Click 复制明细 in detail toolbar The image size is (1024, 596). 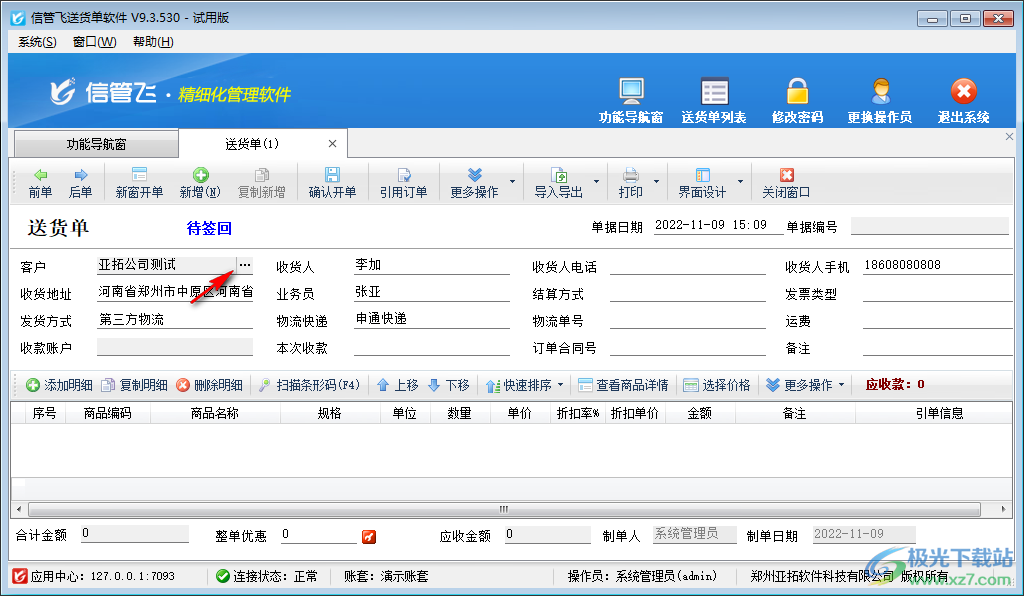pyautogui.click(x=135, y=385)
